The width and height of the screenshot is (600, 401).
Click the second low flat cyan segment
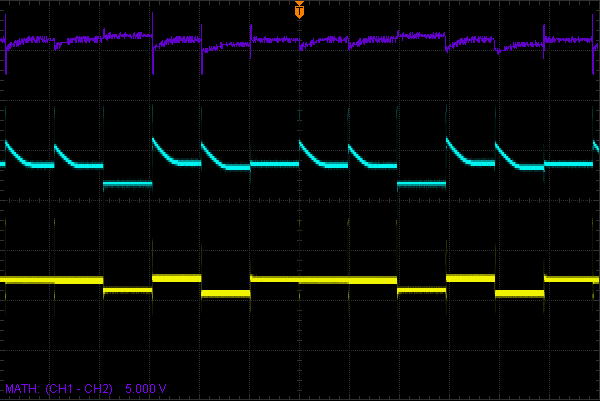click(420, 183)
